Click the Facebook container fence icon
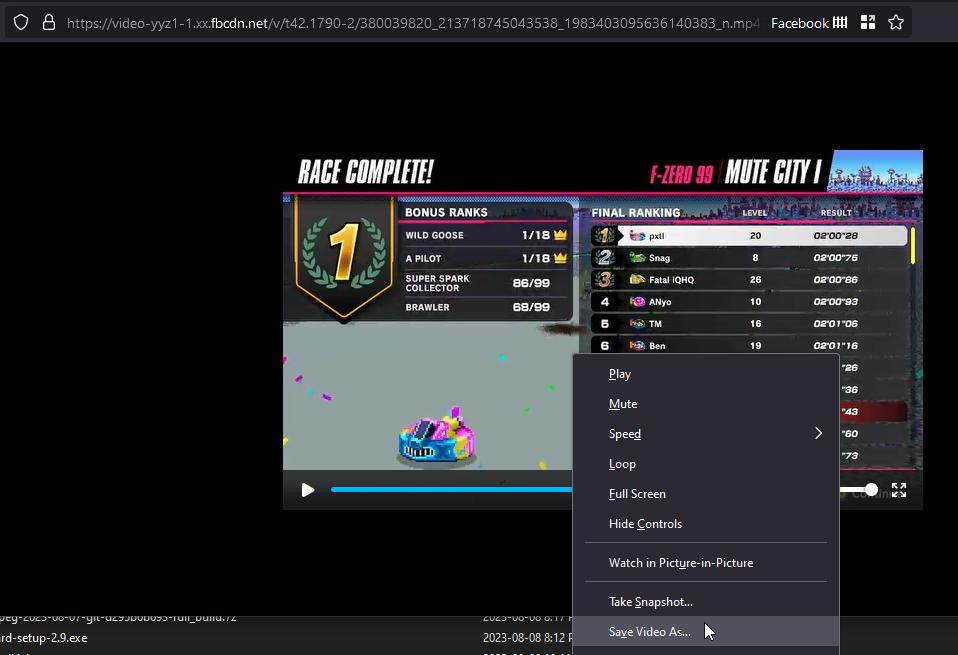 [840, 22]
